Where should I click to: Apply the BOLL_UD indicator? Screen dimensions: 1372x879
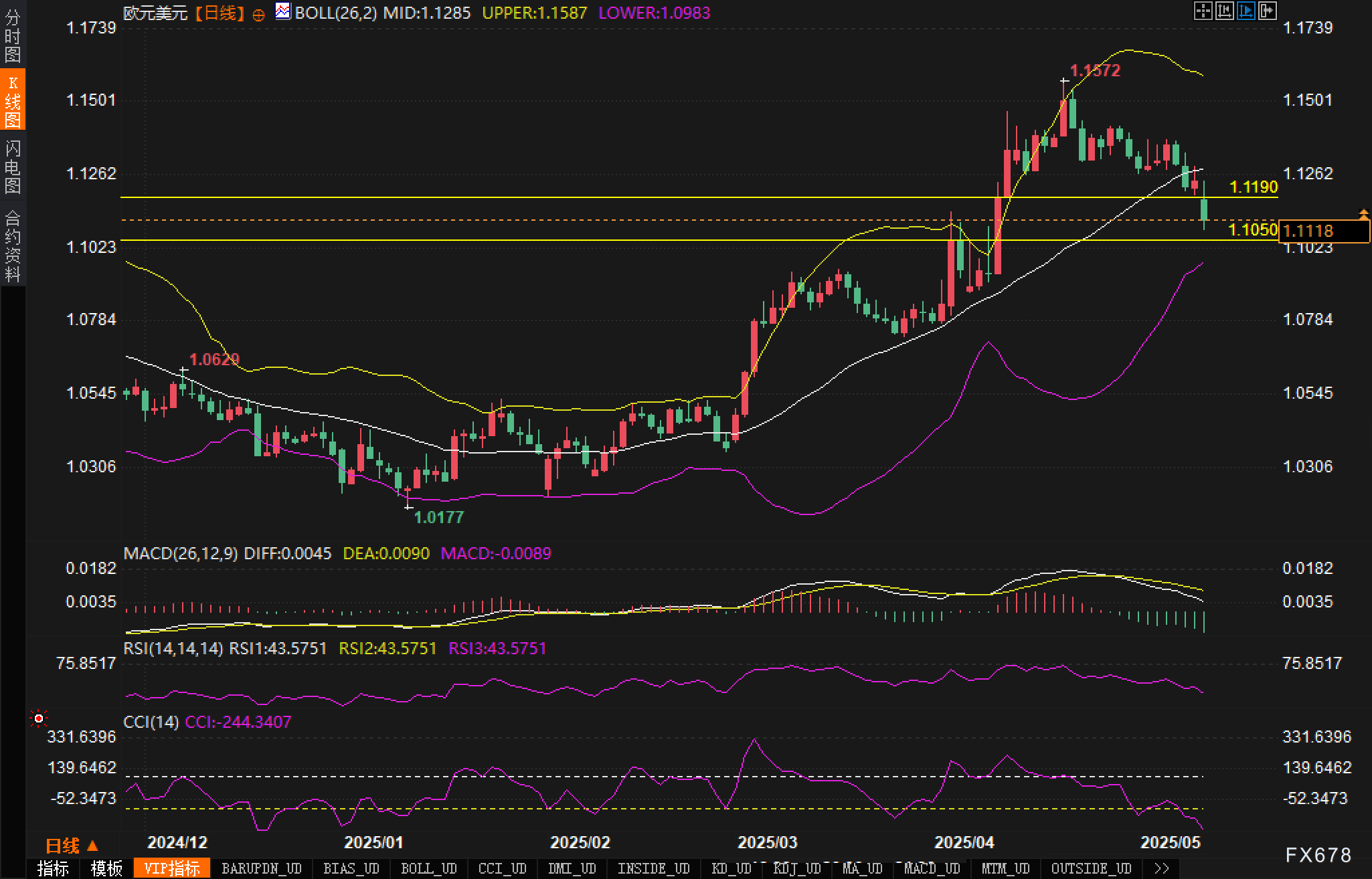[428, 868]
